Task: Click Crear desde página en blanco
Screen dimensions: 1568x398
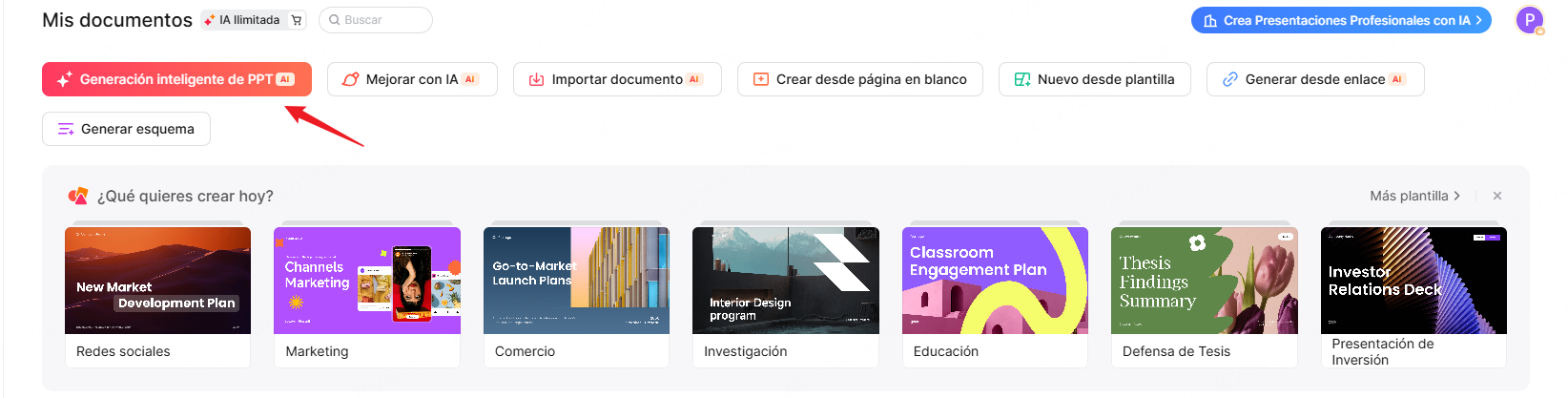Action: [860, 79]
